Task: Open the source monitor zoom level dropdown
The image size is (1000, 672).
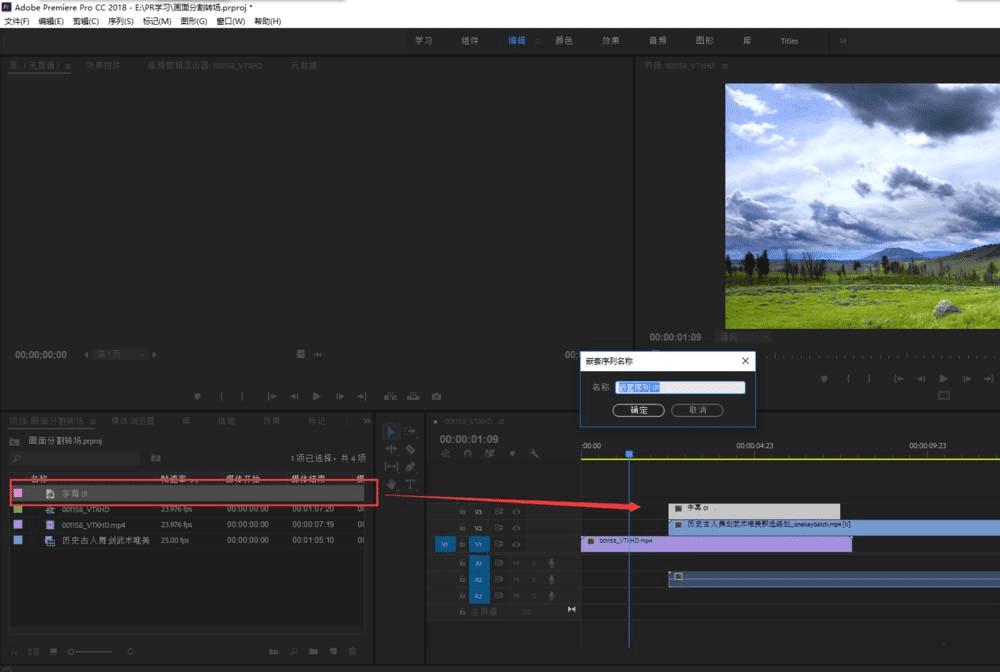Action: (x=122, y=355)
